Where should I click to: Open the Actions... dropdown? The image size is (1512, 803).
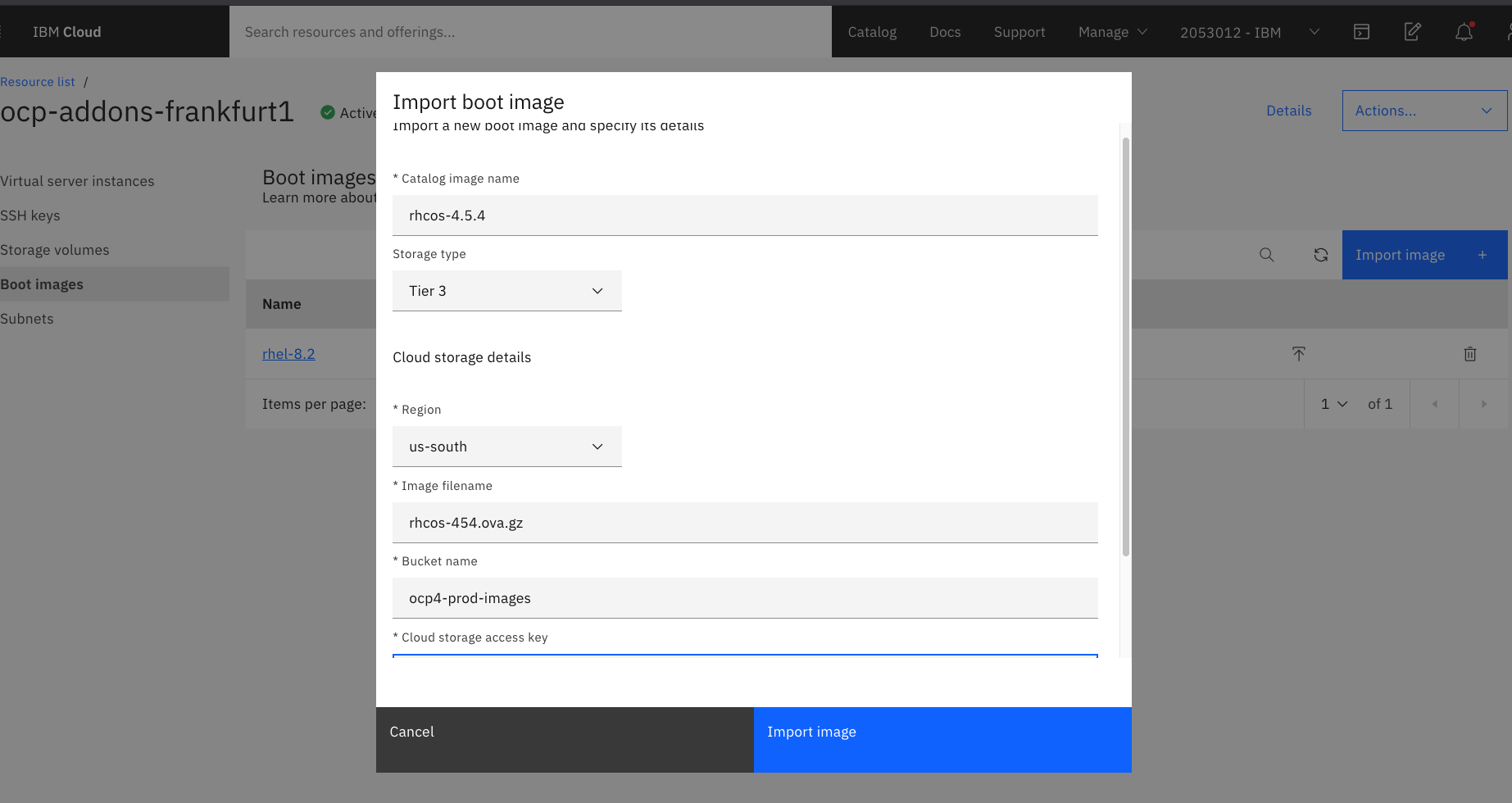coord(1424,111)
